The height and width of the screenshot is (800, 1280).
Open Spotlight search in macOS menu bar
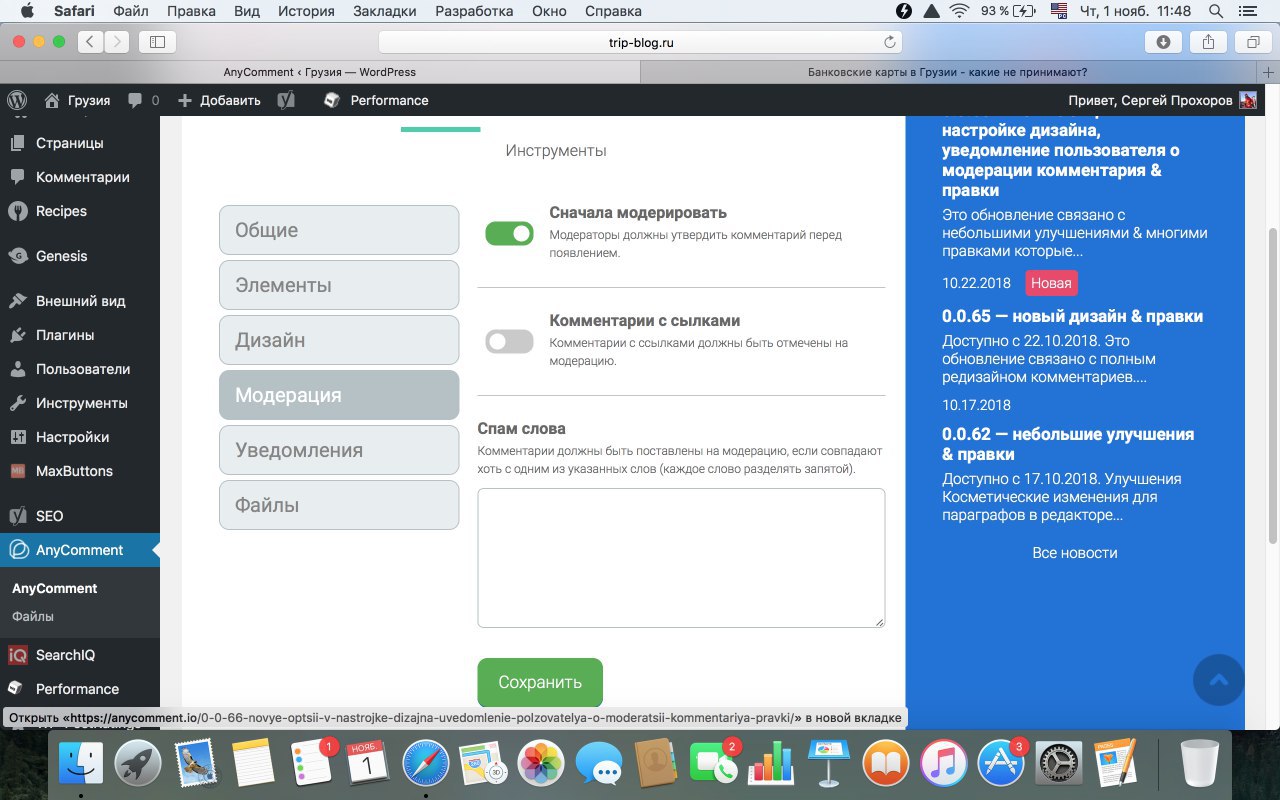[x=1215, y=11]
